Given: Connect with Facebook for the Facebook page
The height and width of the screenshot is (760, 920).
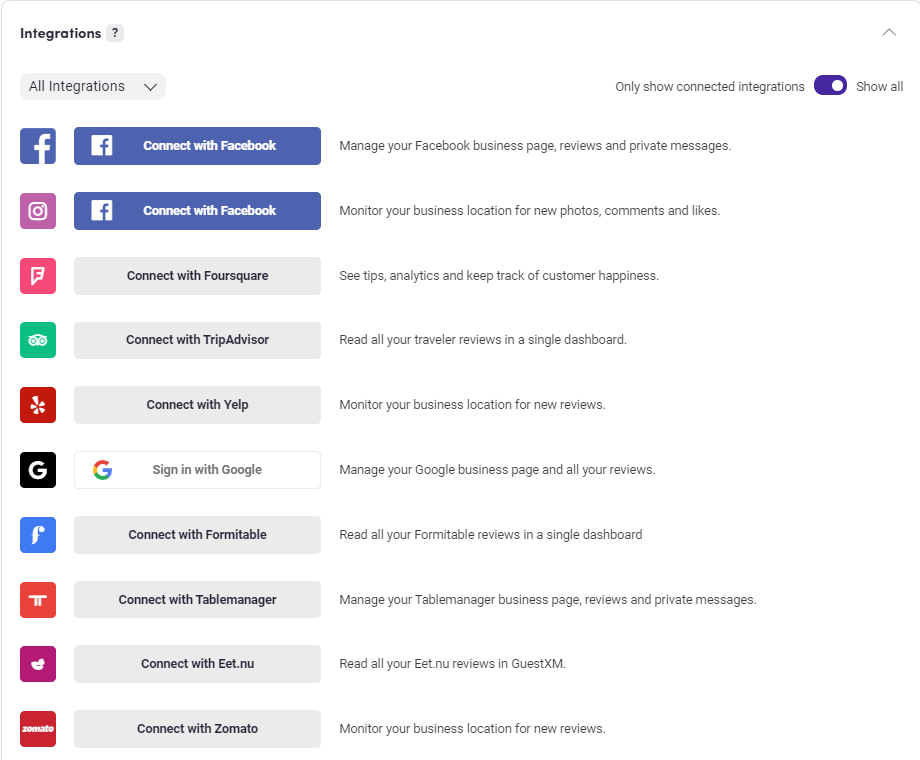Looking at the screenshot, I should (x=197, y=146).
